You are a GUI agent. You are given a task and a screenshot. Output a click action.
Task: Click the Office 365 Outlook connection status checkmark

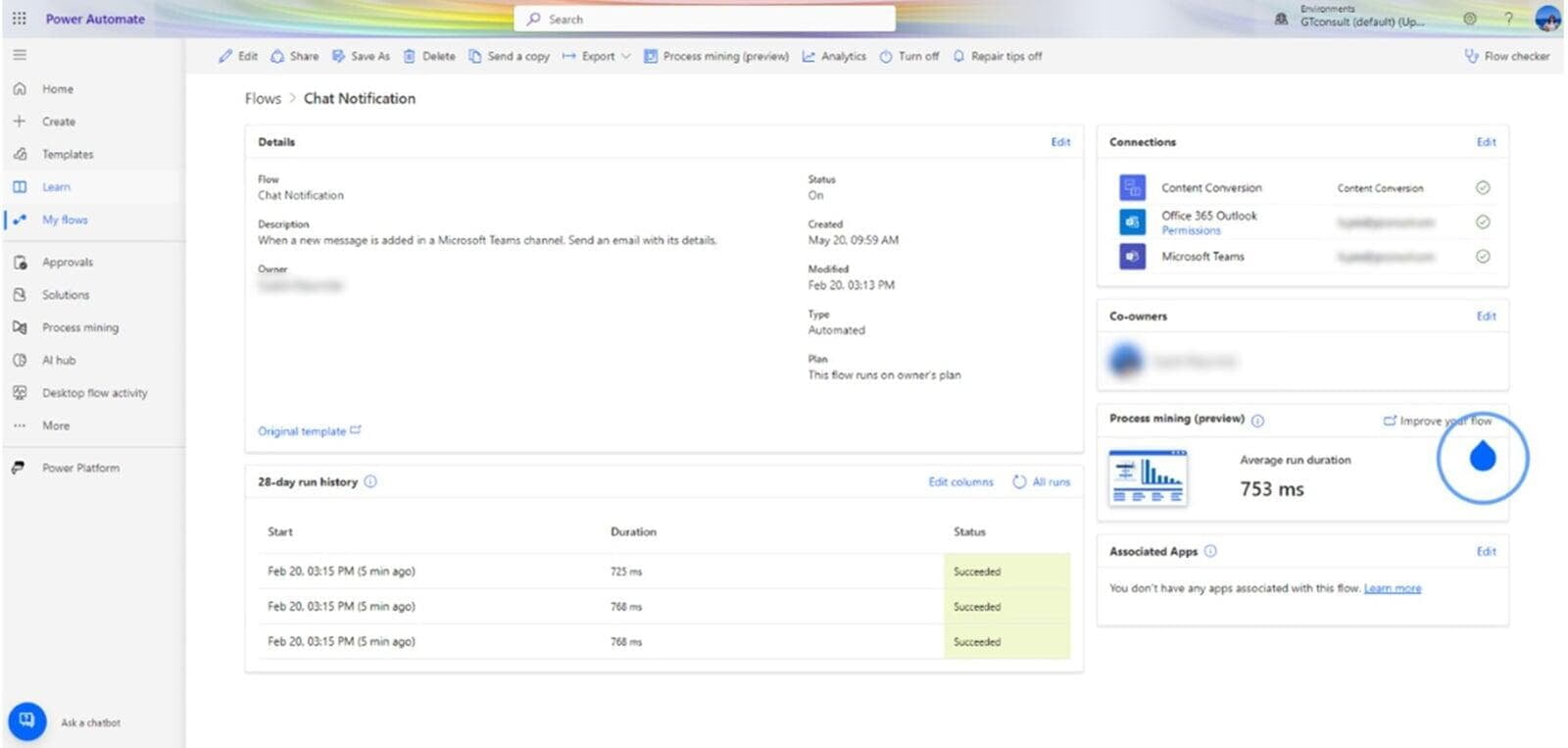1483,222
